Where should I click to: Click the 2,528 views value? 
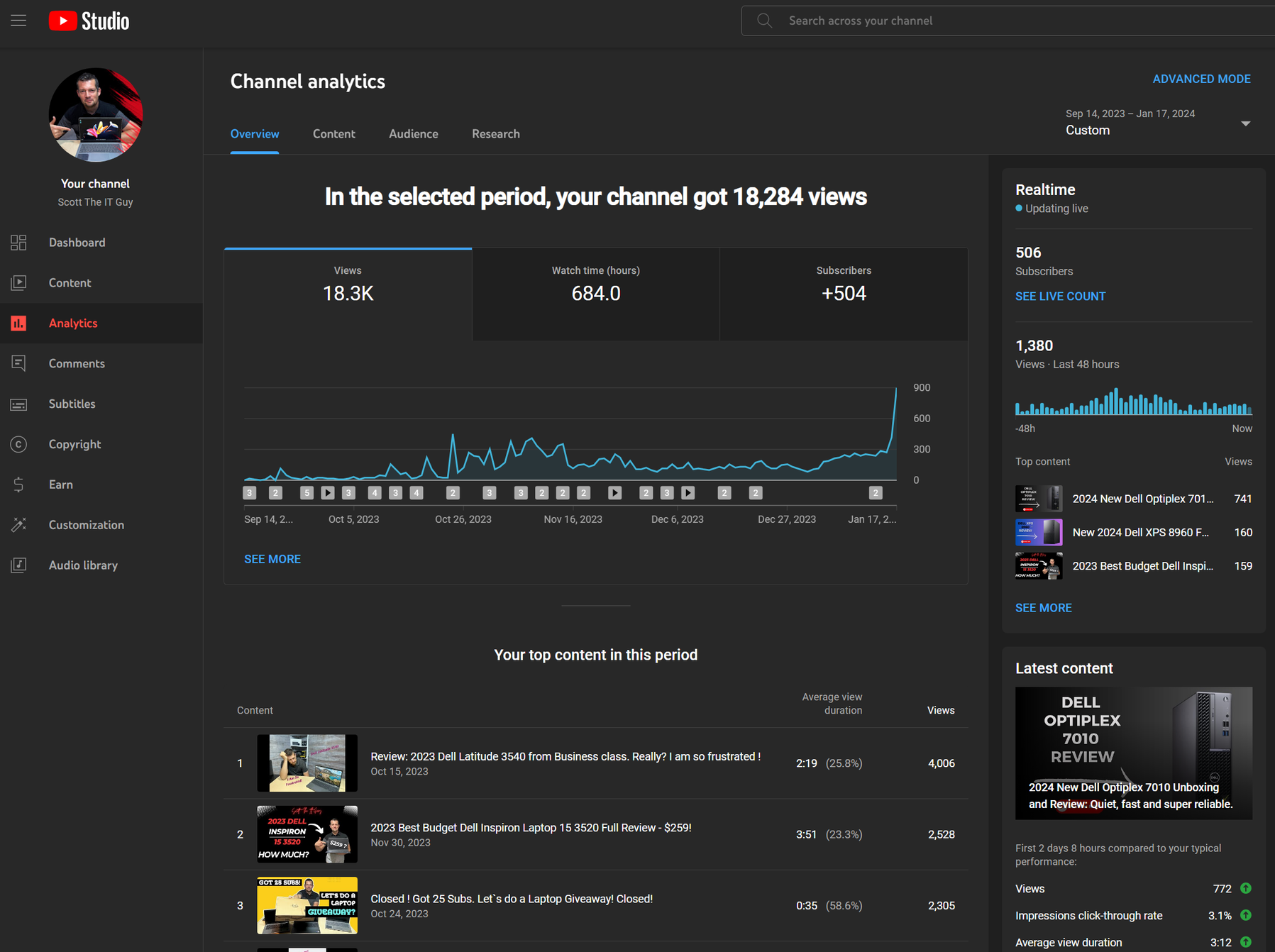pos(941,834)
